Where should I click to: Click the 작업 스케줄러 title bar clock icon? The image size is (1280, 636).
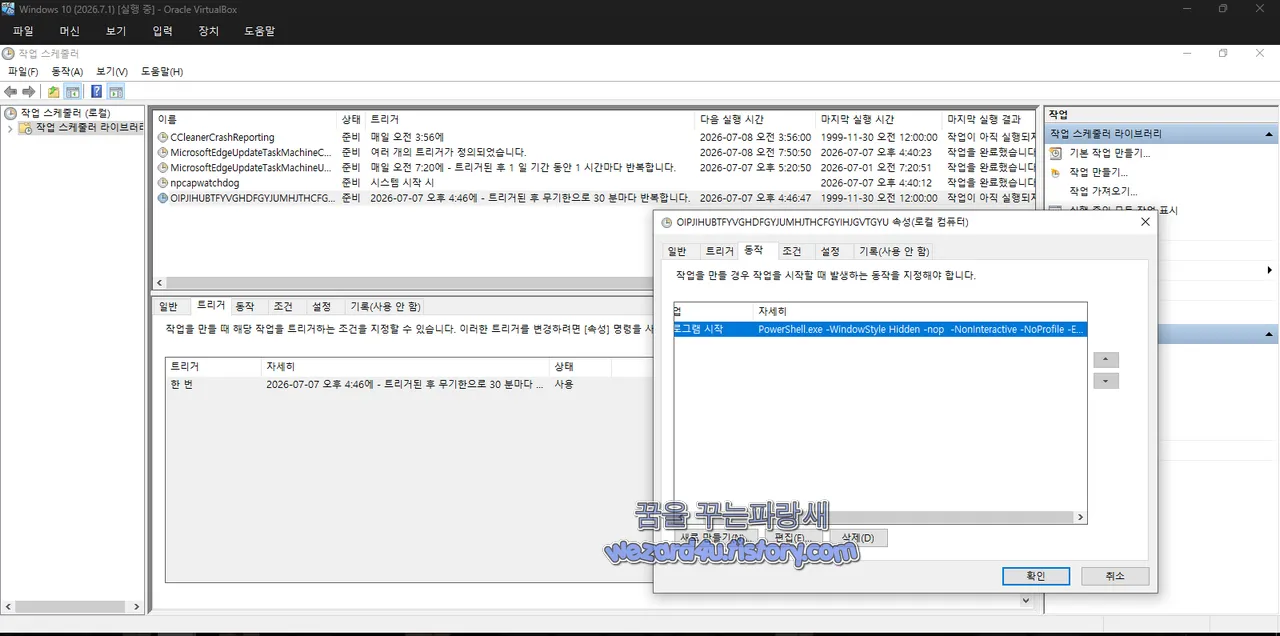point(8,53)
